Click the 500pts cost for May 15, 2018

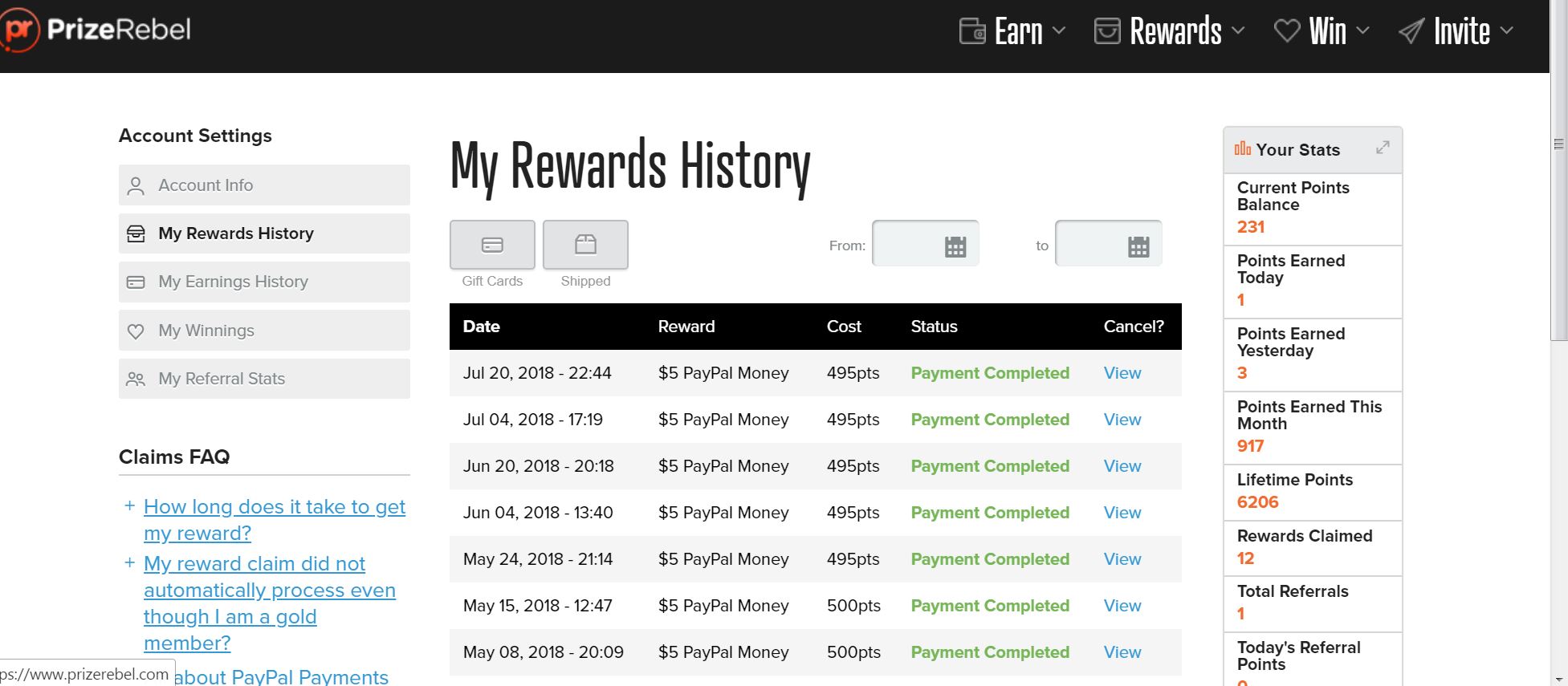click(853, 606)
